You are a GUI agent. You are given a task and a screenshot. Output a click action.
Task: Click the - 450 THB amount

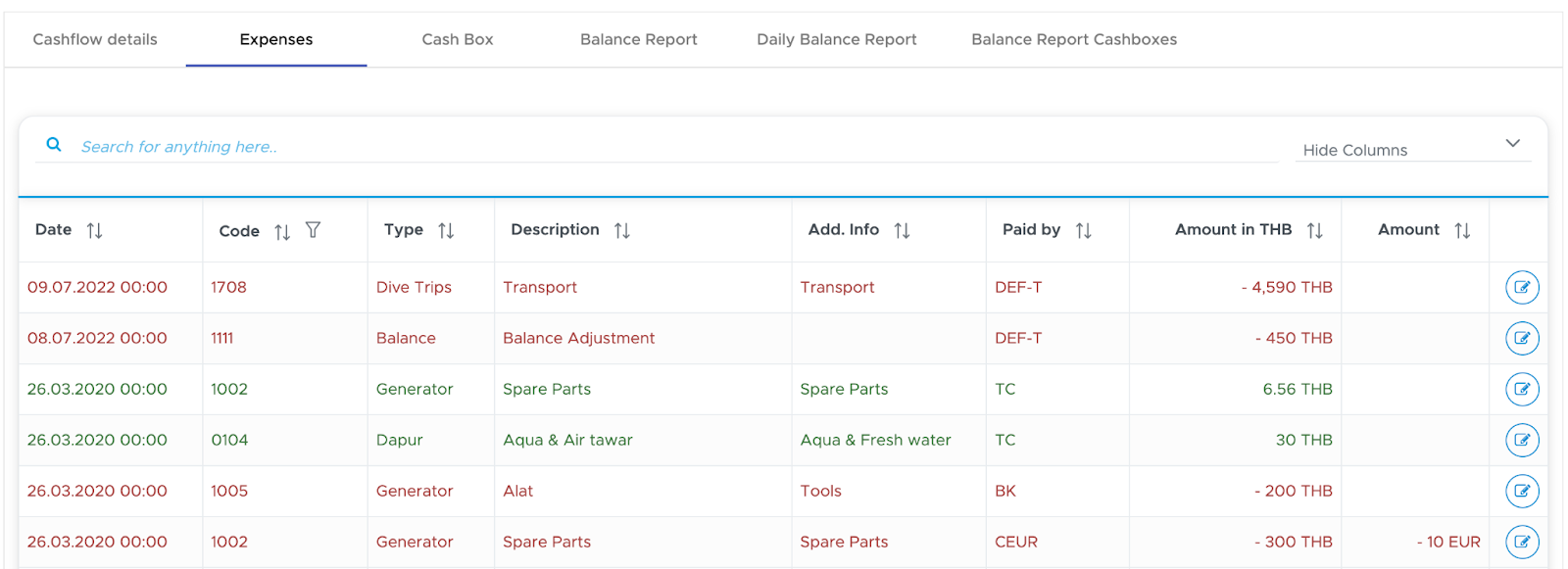[x=1294, y=338]
